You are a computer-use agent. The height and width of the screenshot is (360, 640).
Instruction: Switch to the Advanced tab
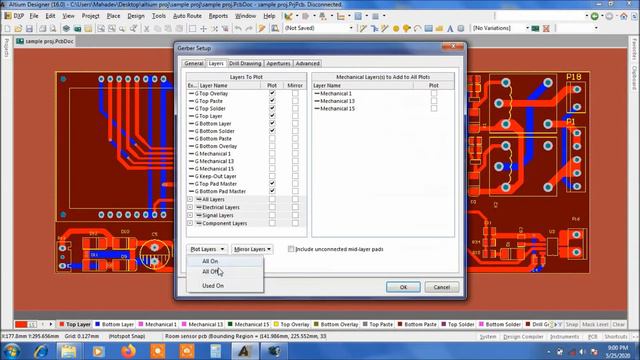307,64
